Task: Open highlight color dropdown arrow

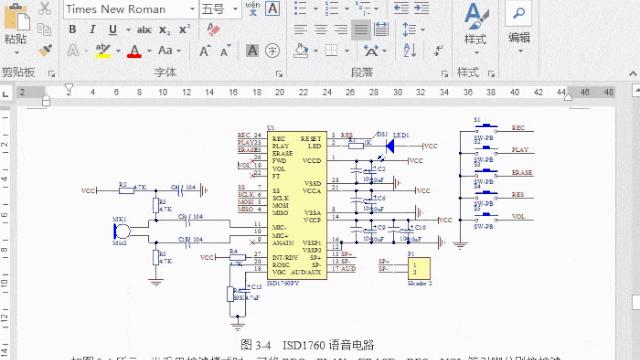Action: point(118,51)
